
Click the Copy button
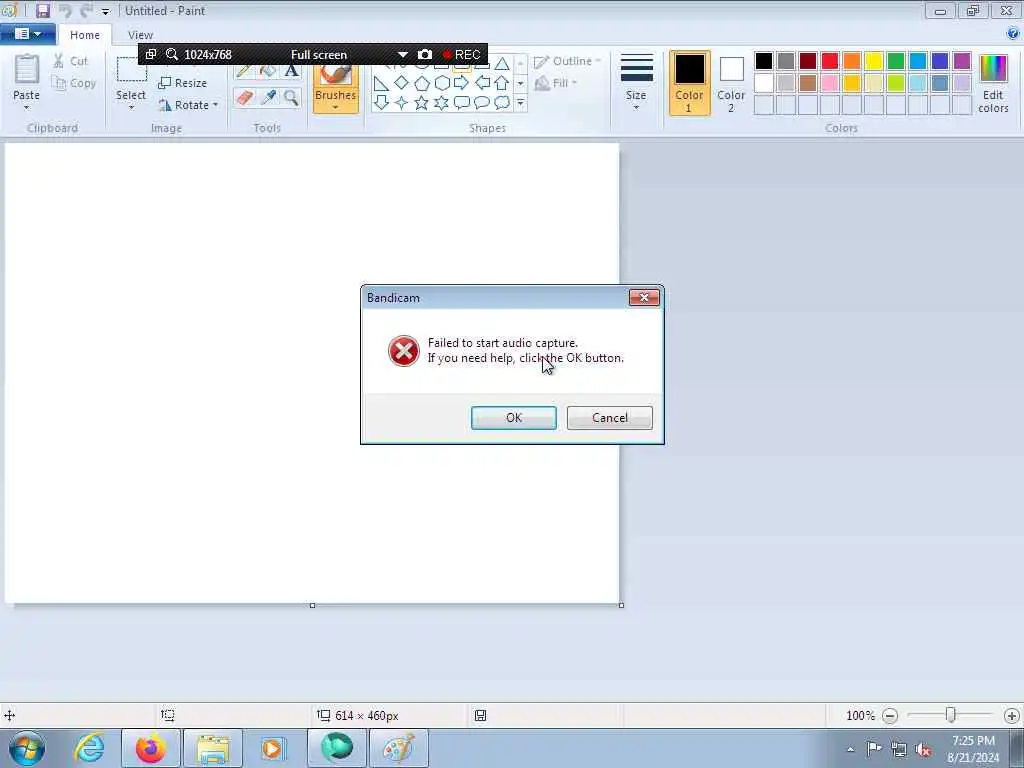tap(74, 83)
